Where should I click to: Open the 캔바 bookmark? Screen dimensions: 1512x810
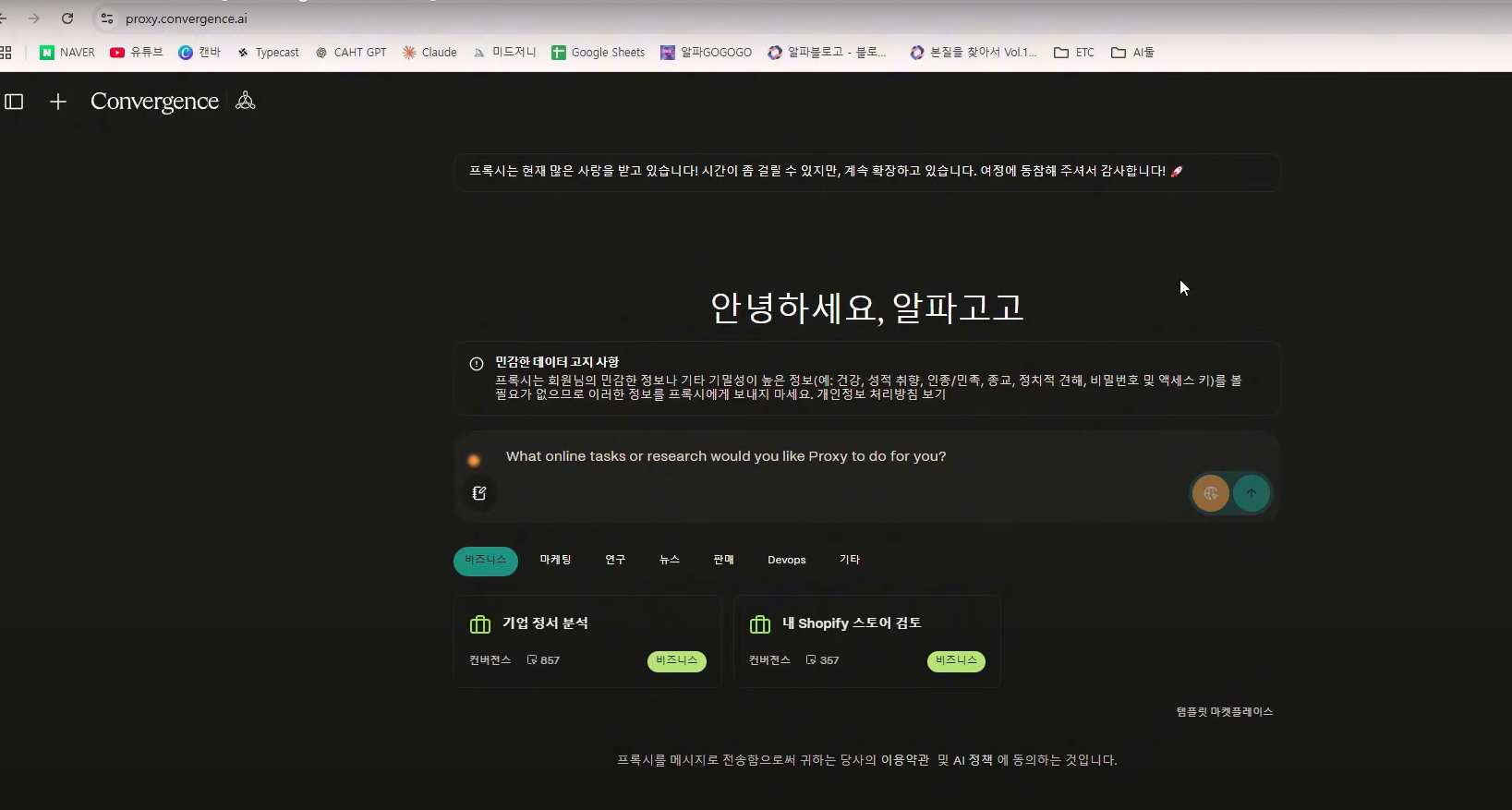pos(200,53)
